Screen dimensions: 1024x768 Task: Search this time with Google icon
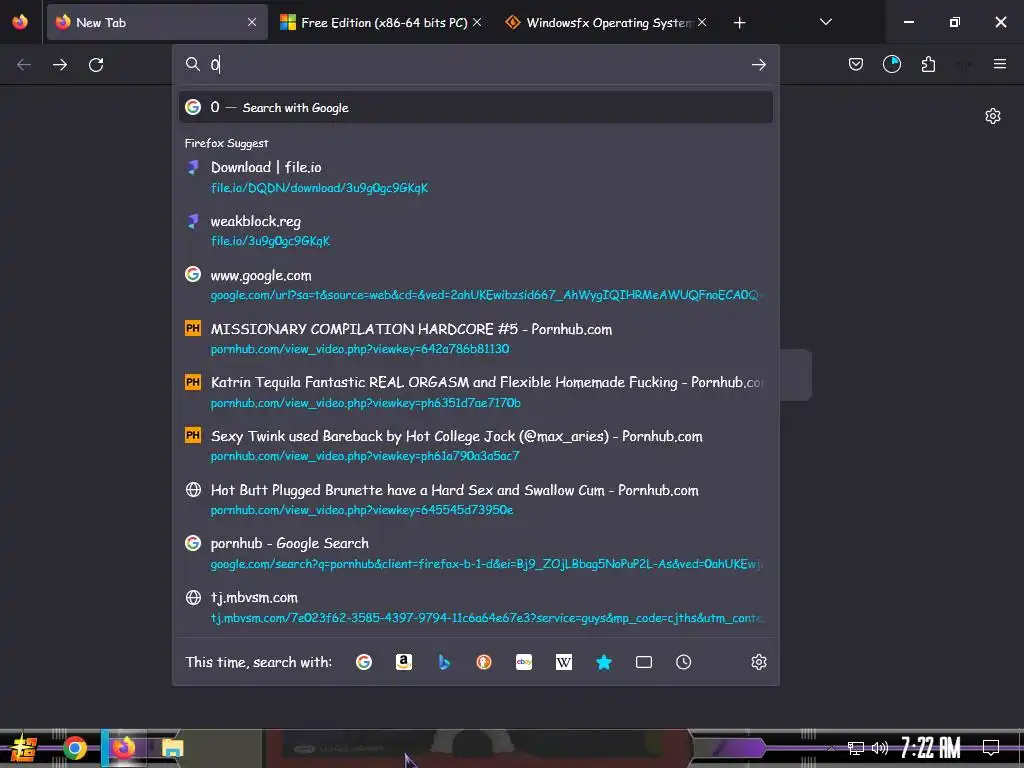(x=364, y=662)
